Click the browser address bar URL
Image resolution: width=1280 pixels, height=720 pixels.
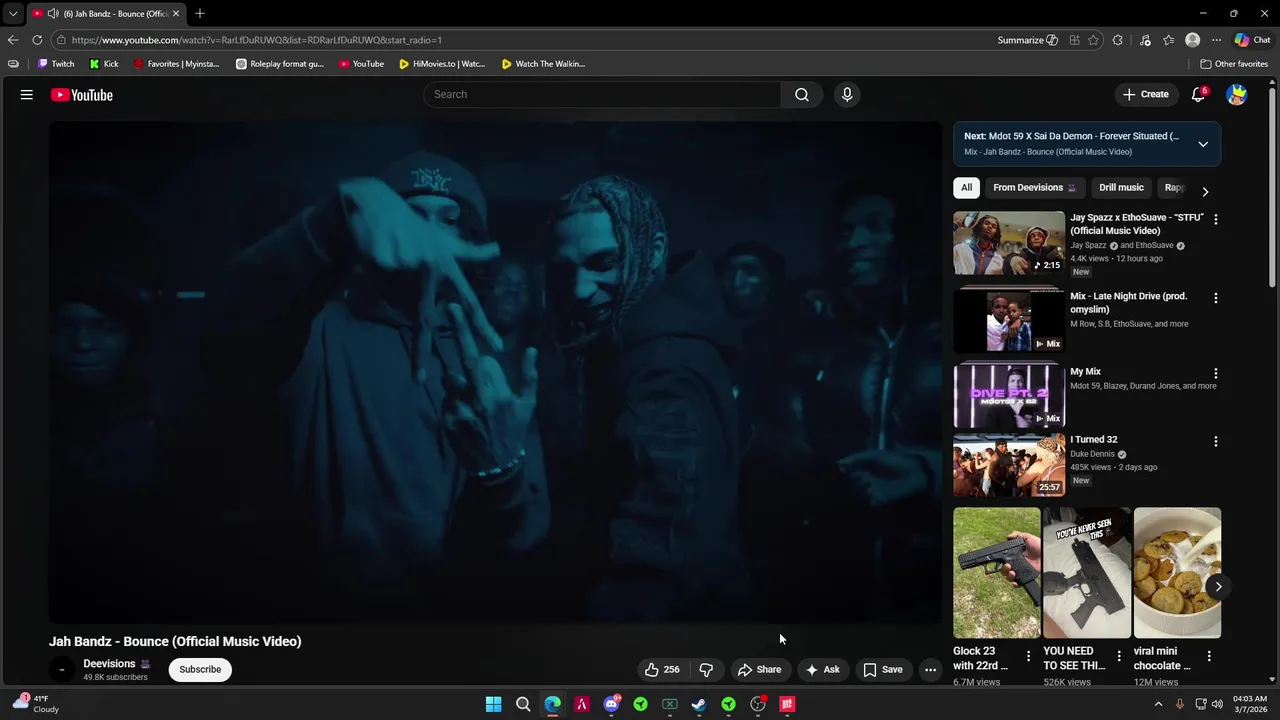tap(257, 40)
